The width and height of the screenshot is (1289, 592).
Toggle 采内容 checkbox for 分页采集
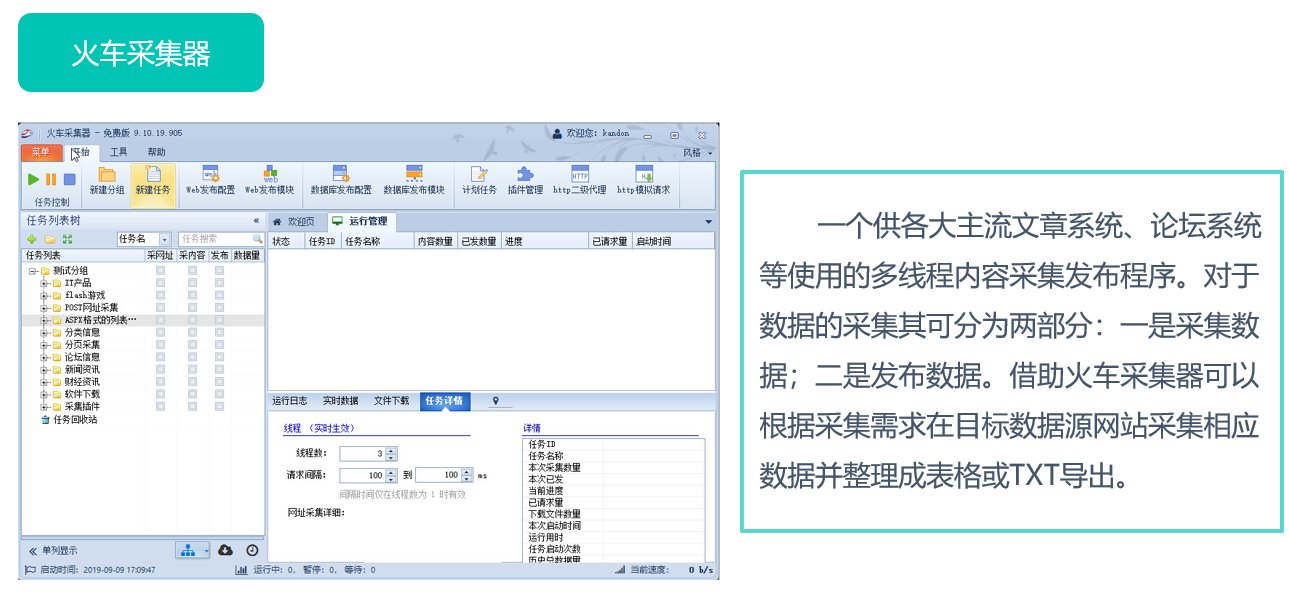pyautogui.click(x=192, y=345)
